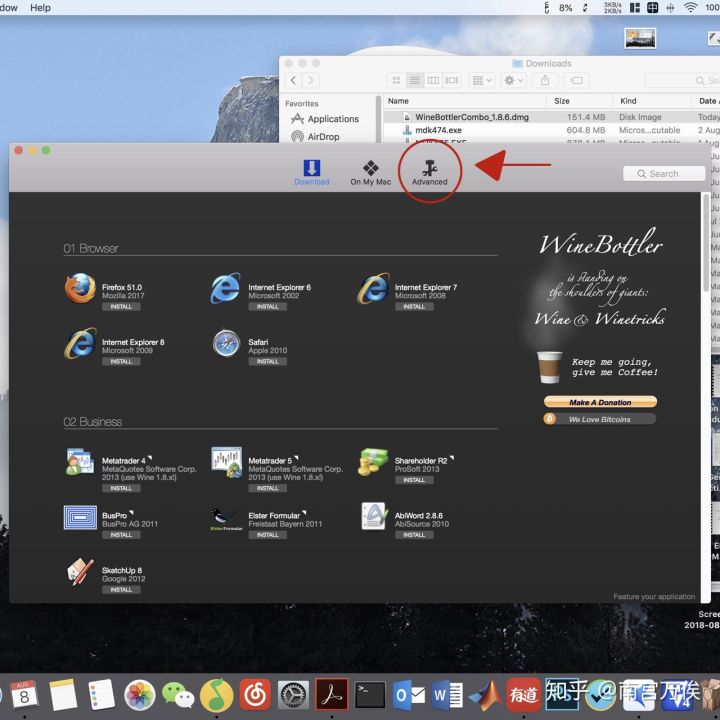
Task: Click the Finder edit tags button
Action: [576, 81]
